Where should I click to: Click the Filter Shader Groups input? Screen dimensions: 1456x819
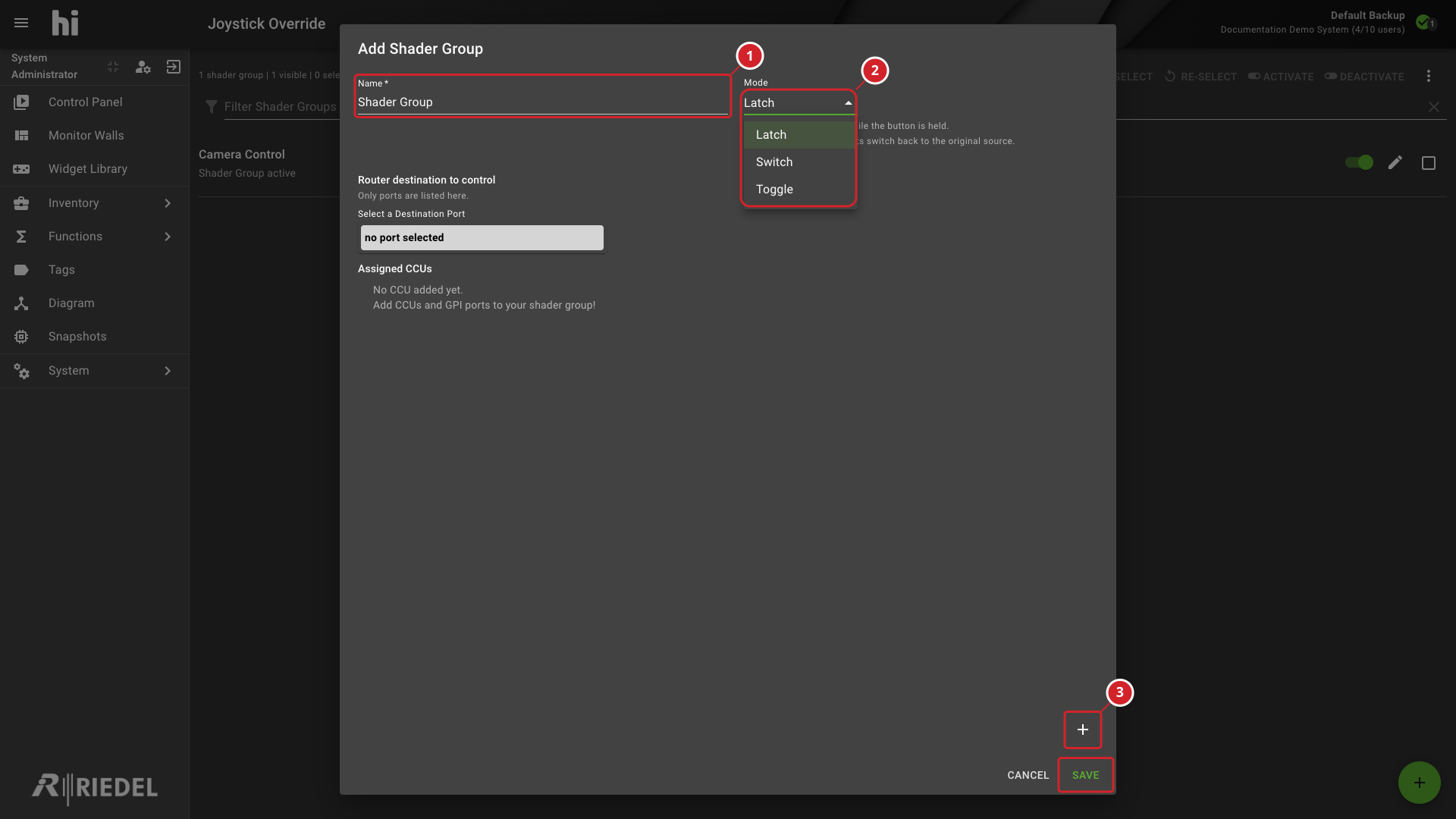pos(280,107)
